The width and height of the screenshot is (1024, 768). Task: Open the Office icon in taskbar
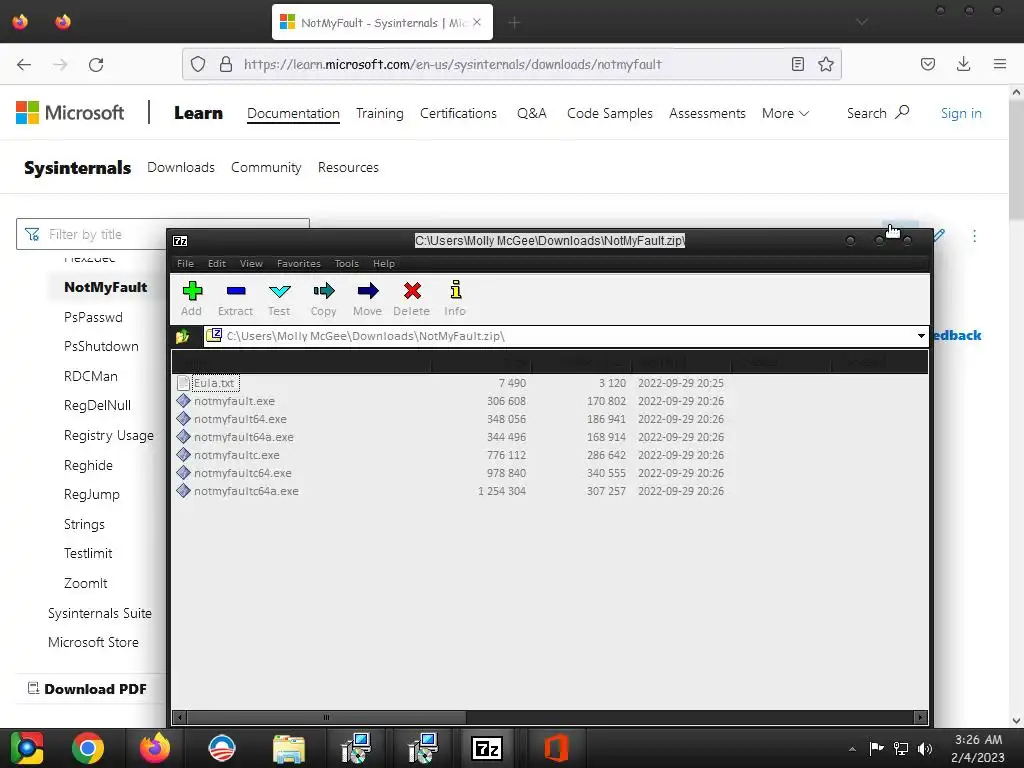tap(556, 748)
